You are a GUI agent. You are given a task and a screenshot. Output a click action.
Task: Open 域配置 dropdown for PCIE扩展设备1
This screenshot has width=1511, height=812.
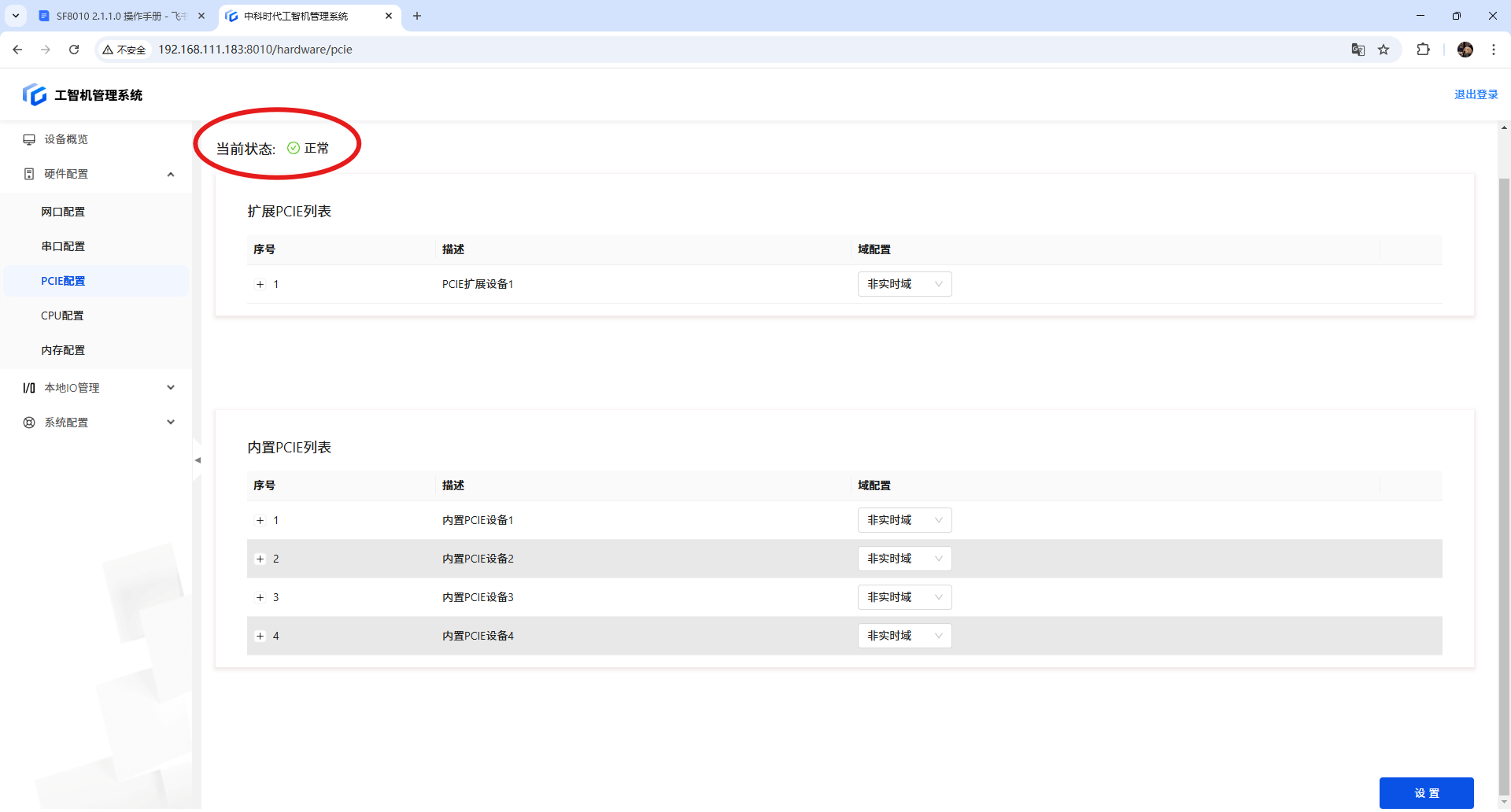pos(904,284)
